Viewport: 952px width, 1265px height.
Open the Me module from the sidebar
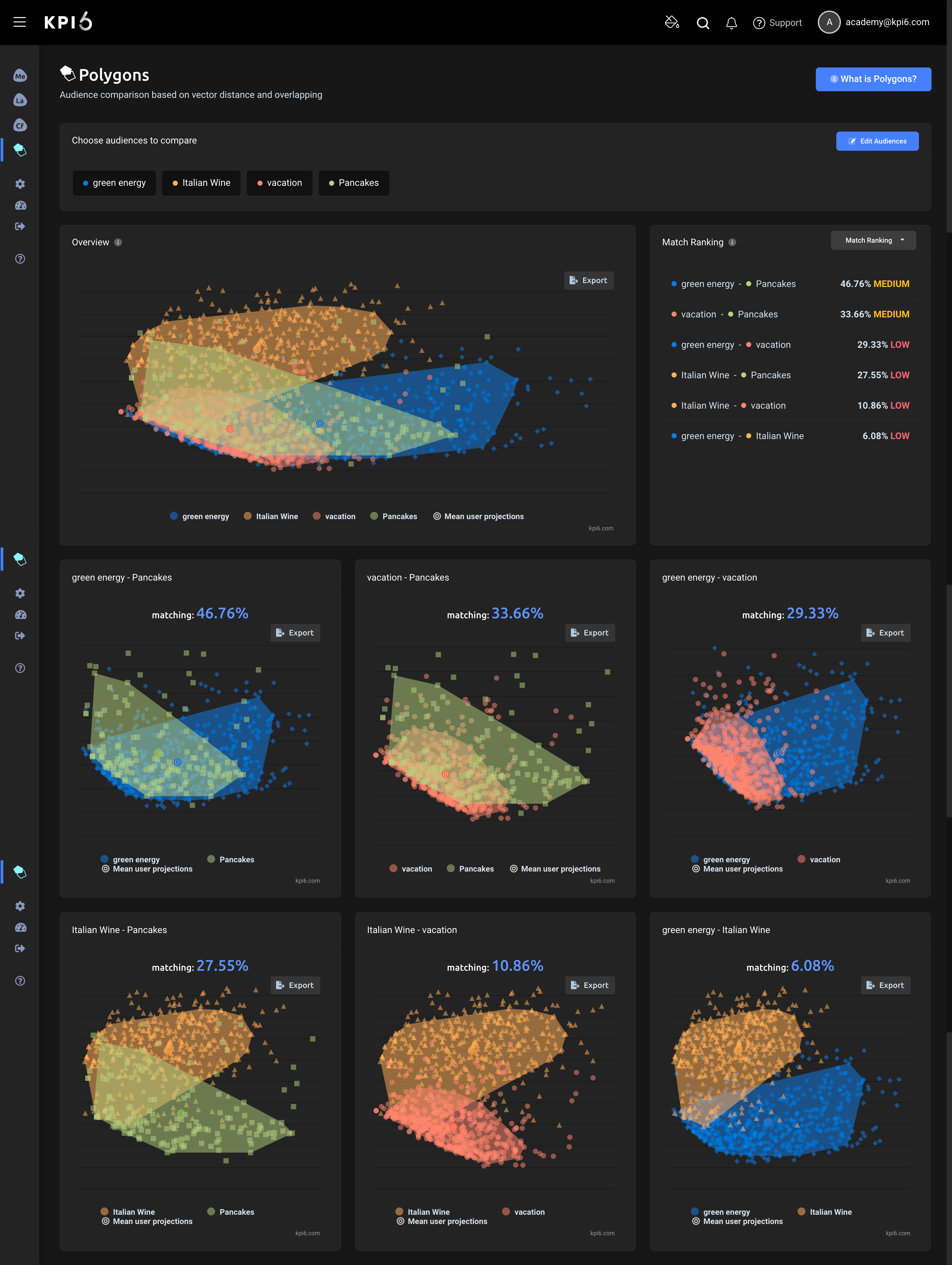(20, 75)
